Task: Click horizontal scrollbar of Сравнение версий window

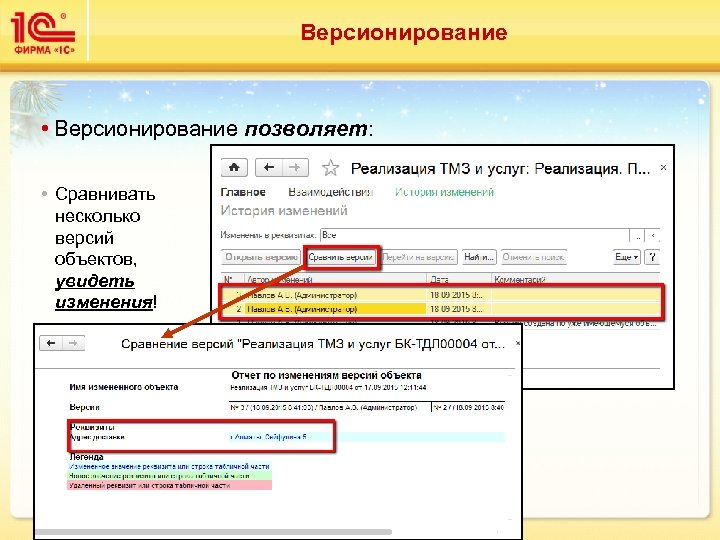Action: [x=214, y=532]
